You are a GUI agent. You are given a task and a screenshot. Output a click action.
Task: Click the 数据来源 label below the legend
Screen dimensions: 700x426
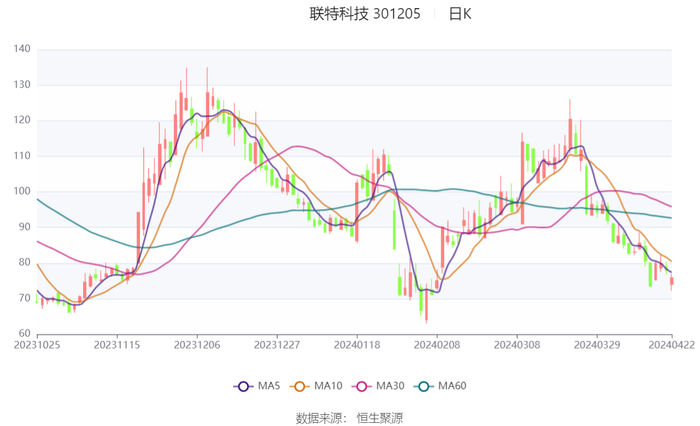(x=320, y=417)
